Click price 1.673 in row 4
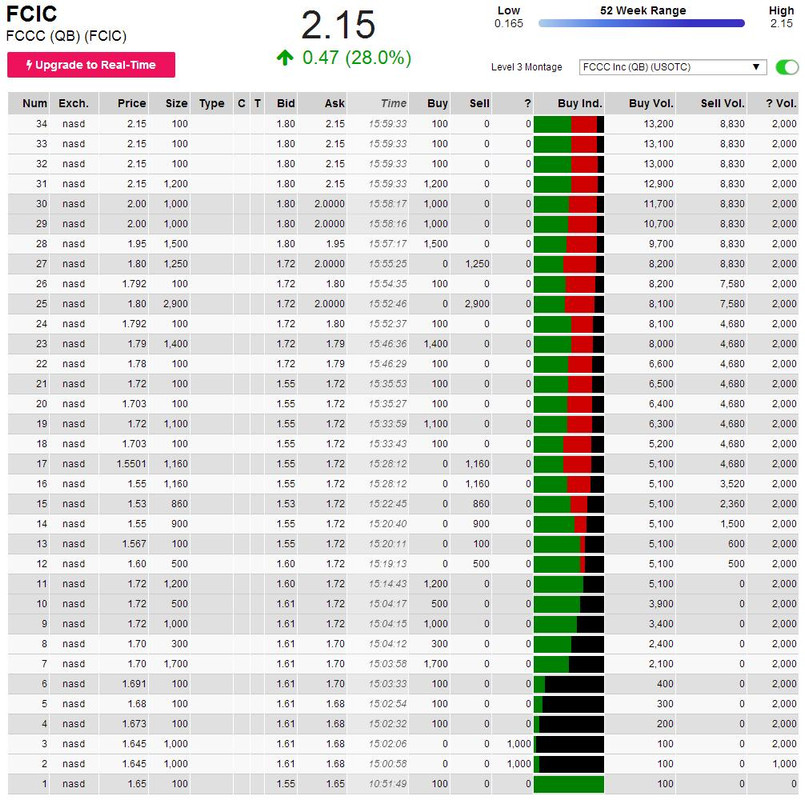 coord(134,725)
